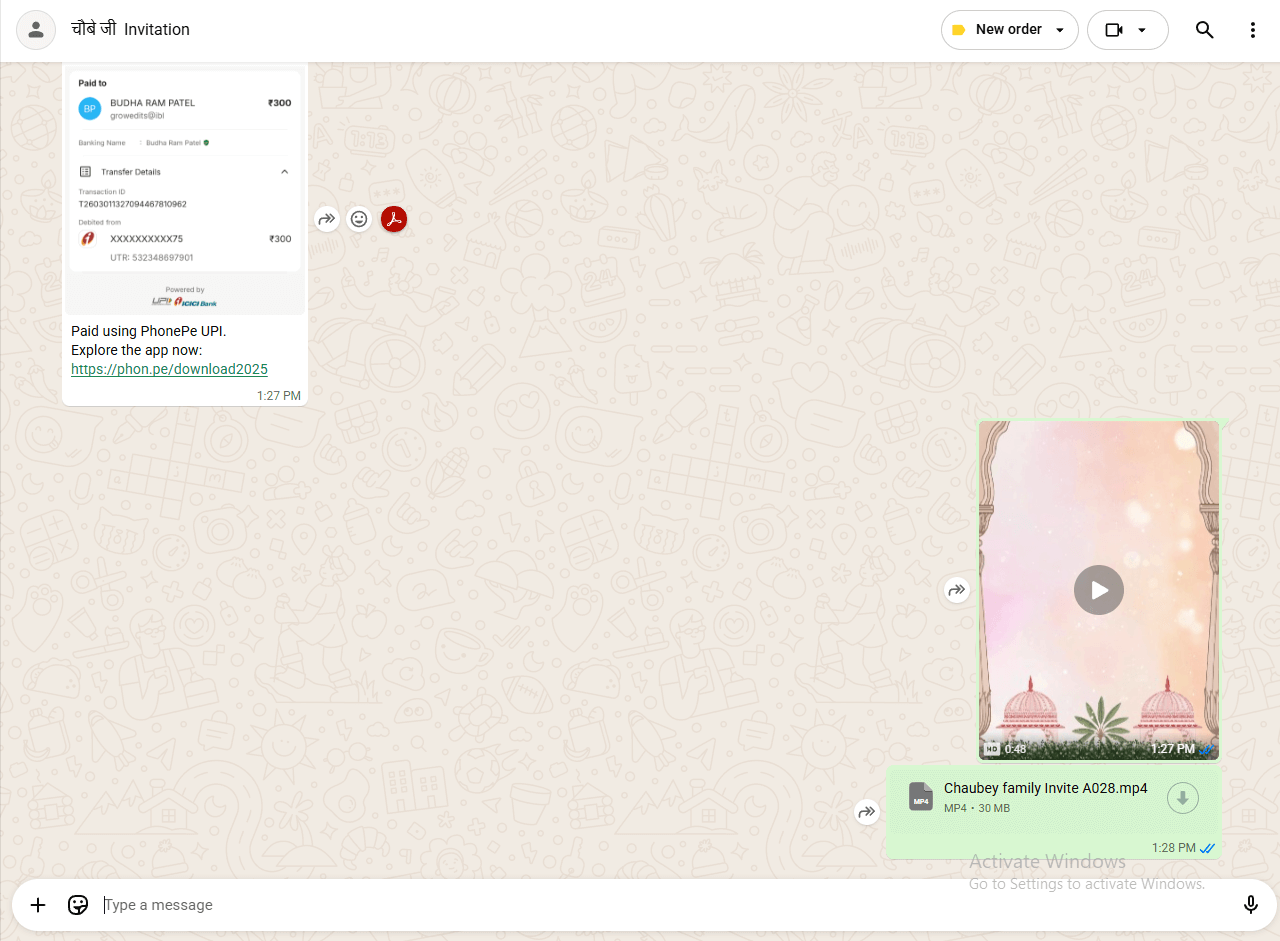React with emoji to payment message
The height and width of the screenshot is (941, 1280).
click(x=359, y=219)
